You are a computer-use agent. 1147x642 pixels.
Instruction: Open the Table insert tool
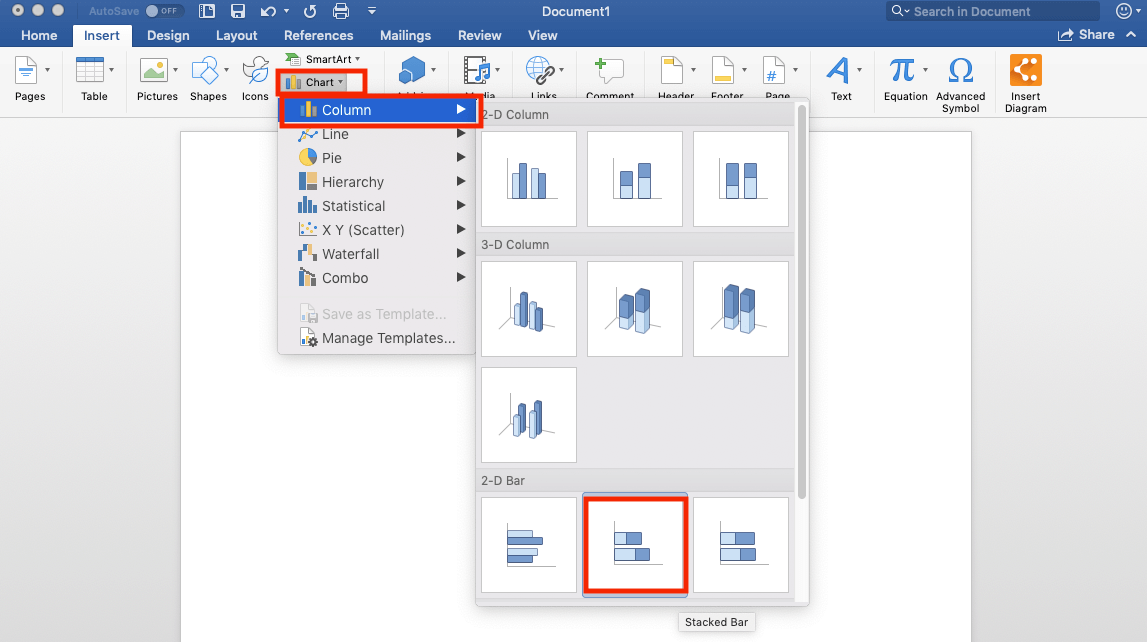90,71
